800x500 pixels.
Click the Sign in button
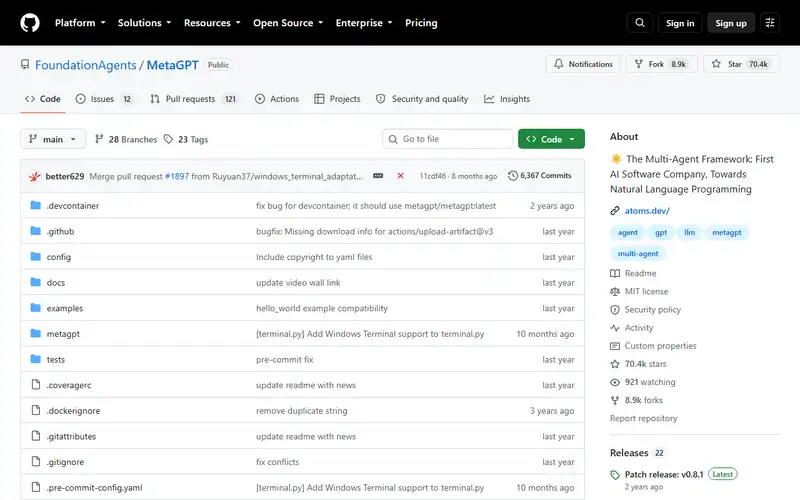tap(680, 23)
